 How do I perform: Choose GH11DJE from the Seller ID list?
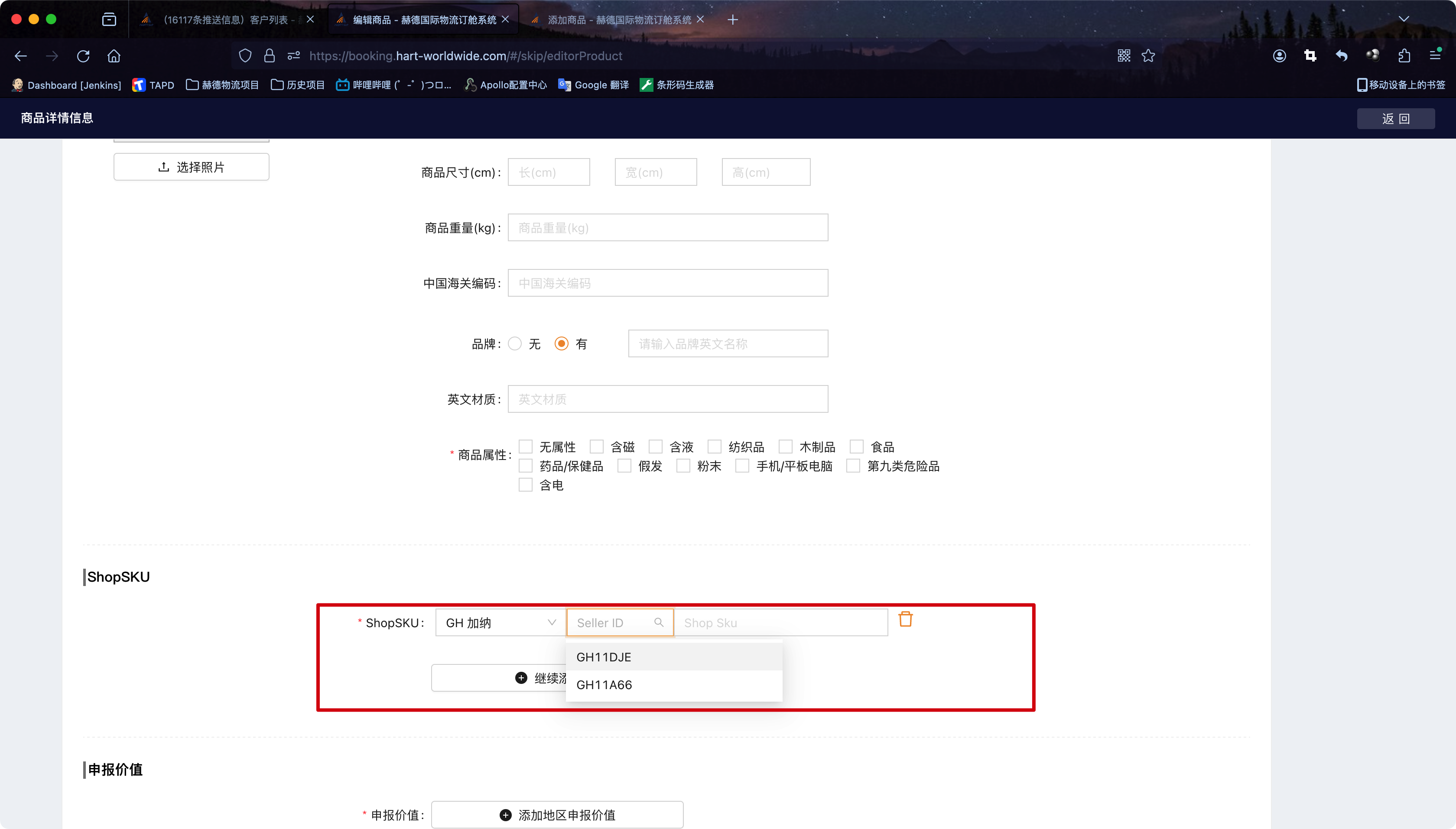[604, 657]
